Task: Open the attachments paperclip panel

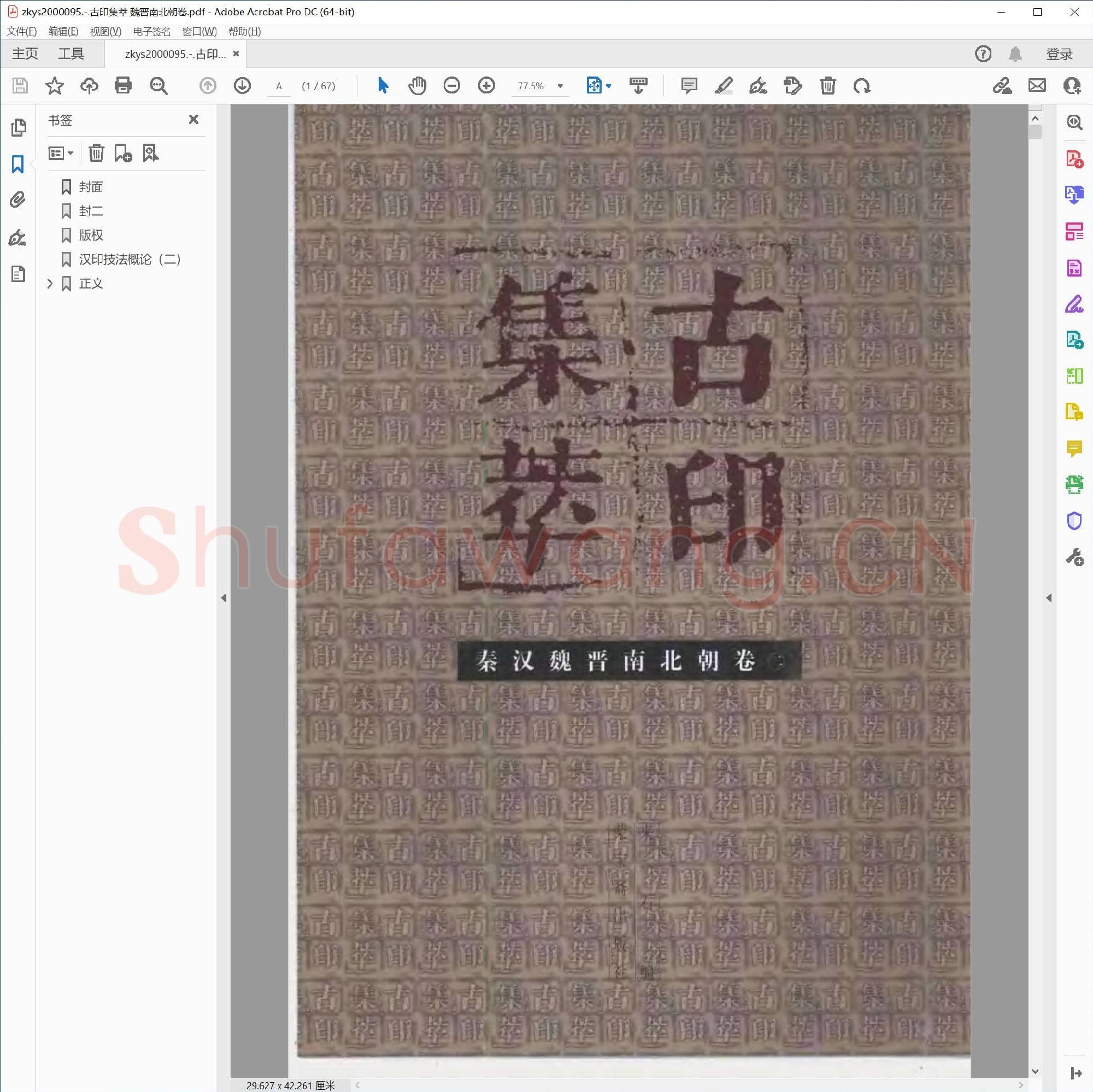Action: point(17,199)
